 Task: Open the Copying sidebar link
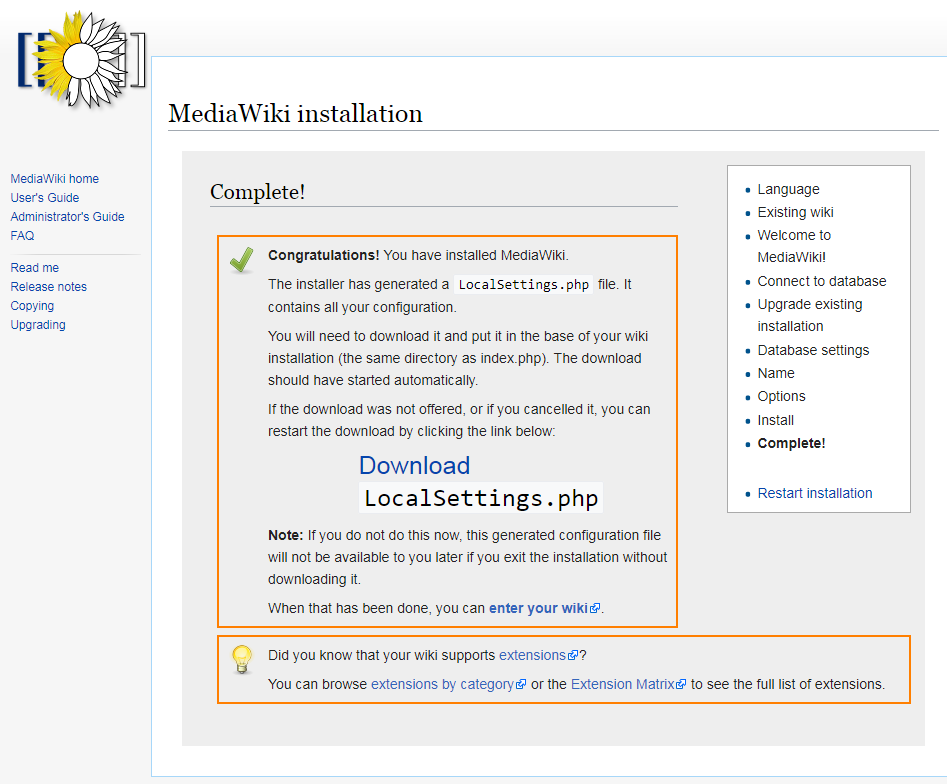(x=32, y=306)
